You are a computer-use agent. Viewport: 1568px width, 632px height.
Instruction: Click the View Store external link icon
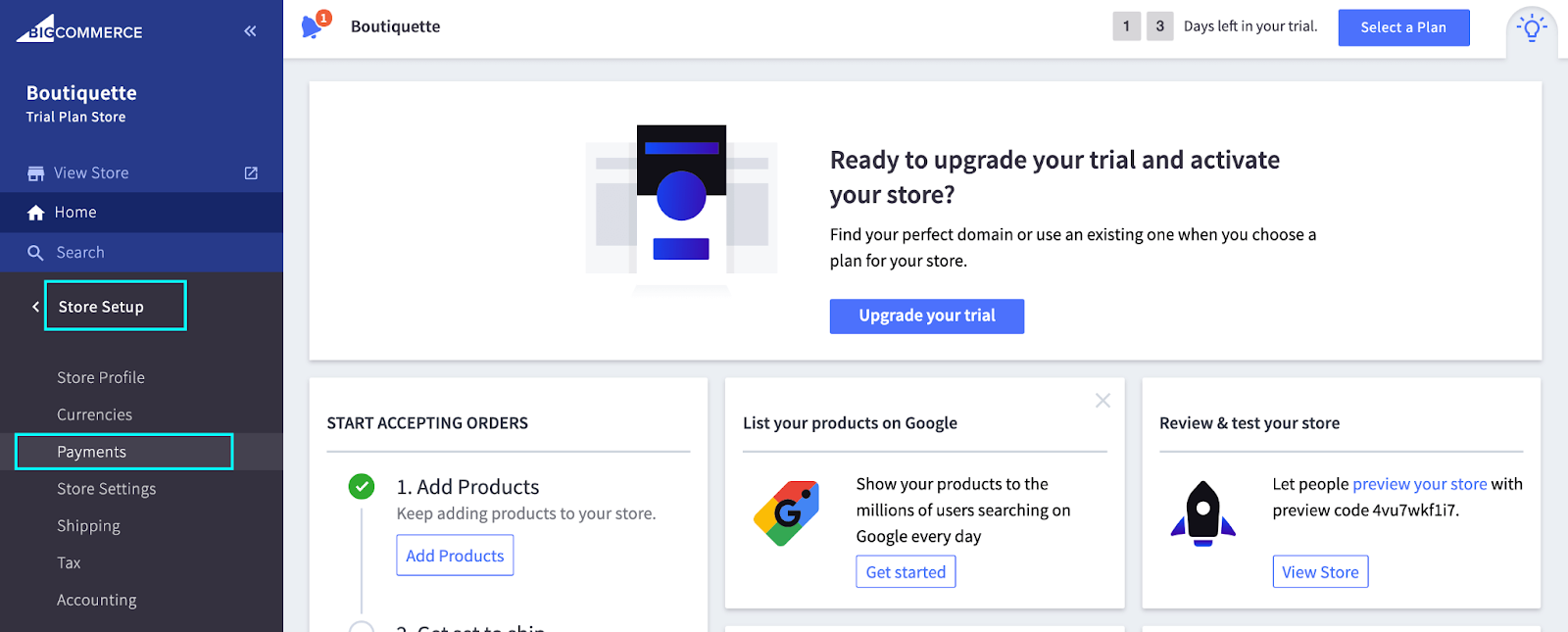pos(251,173)
